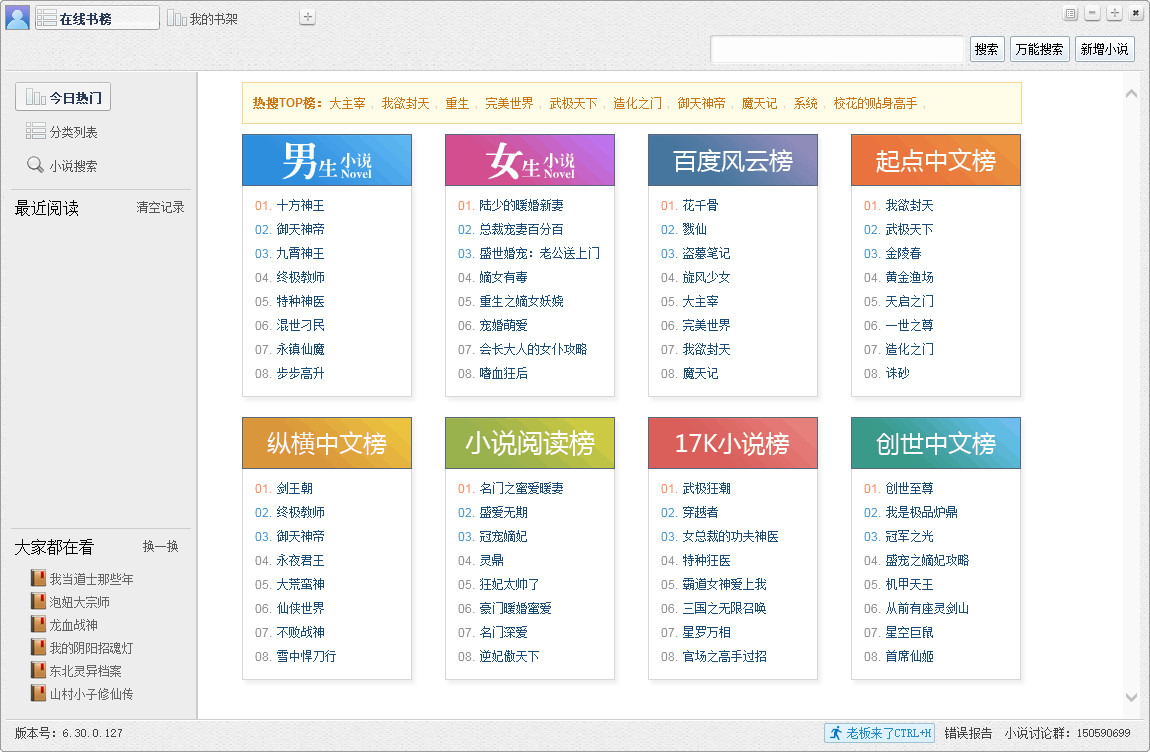Viewport: 1150px width, 752px height.
Task: Click 小说讨论群 number in status bar
Action: (x=1104, y=733)
